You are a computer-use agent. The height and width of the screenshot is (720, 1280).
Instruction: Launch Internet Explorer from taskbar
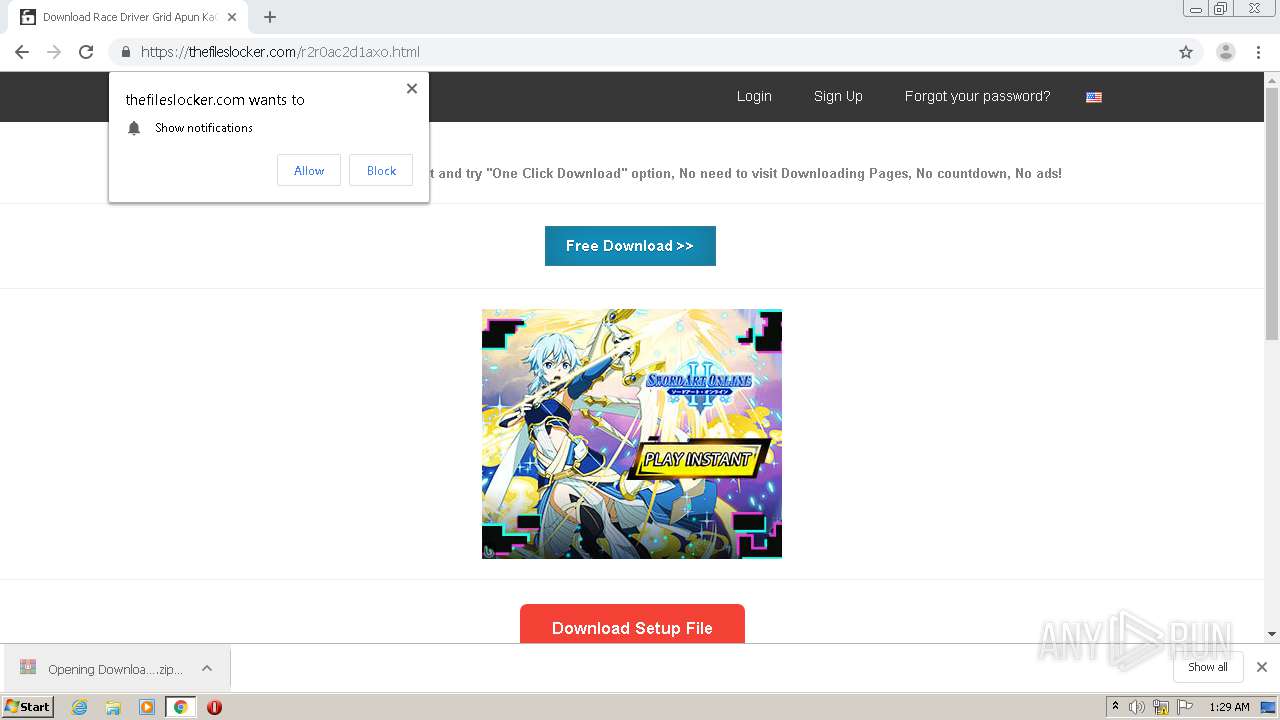click(x=79, y=707)
